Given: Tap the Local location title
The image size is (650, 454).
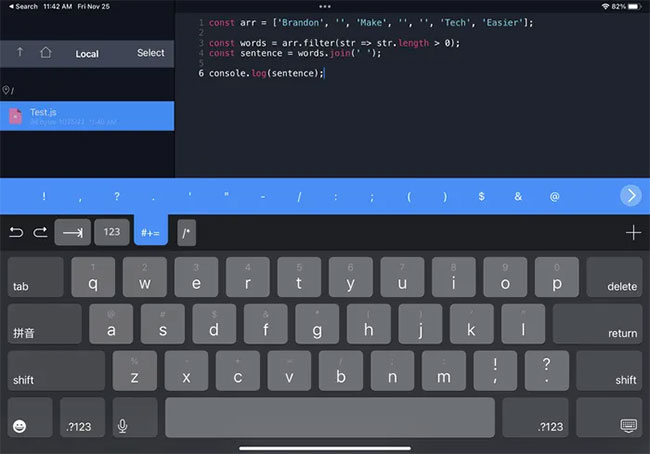Looking at the screenshot, I should (x=87, y=54).
